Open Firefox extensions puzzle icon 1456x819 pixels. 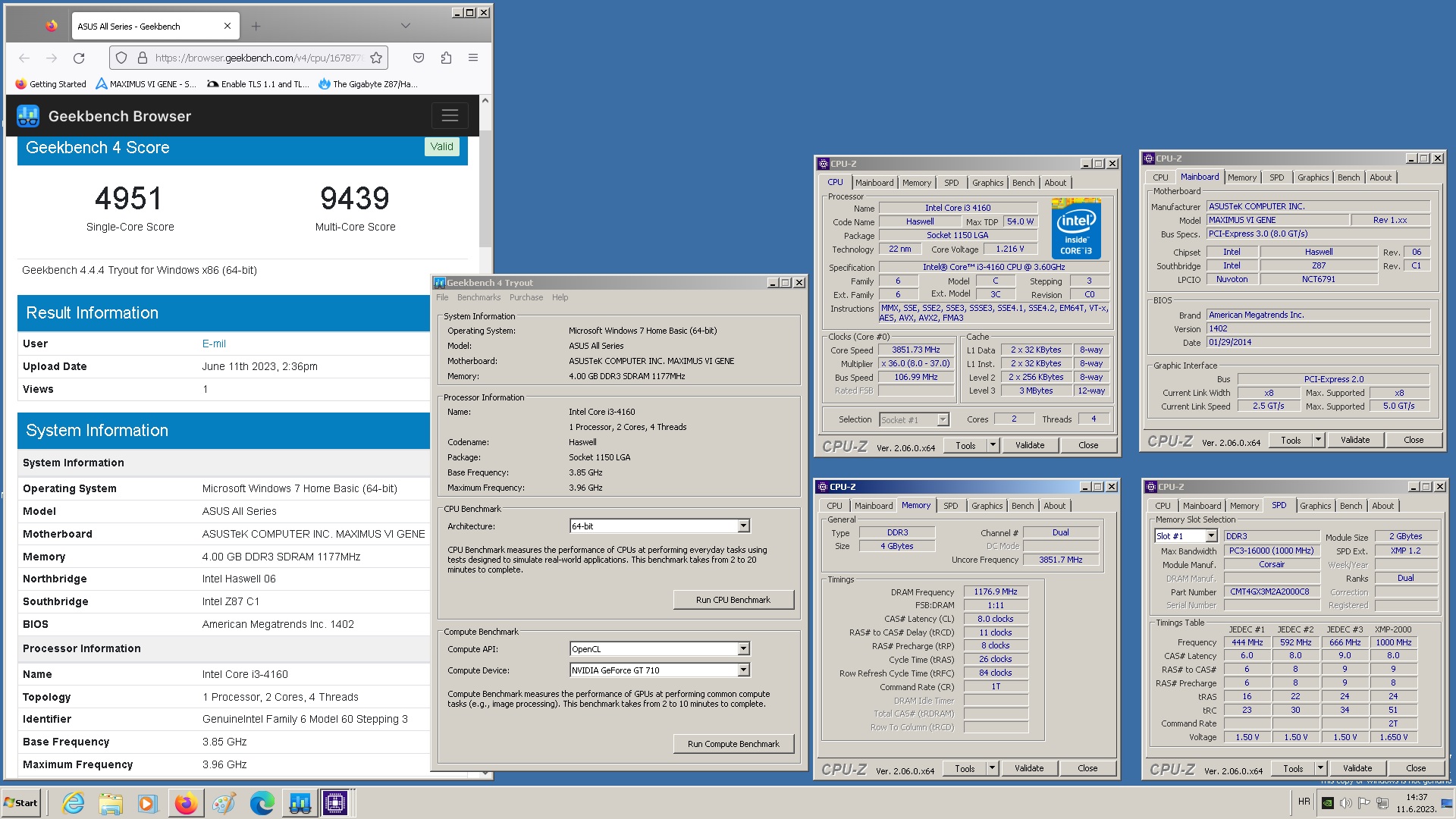click(x=446, y=58)
